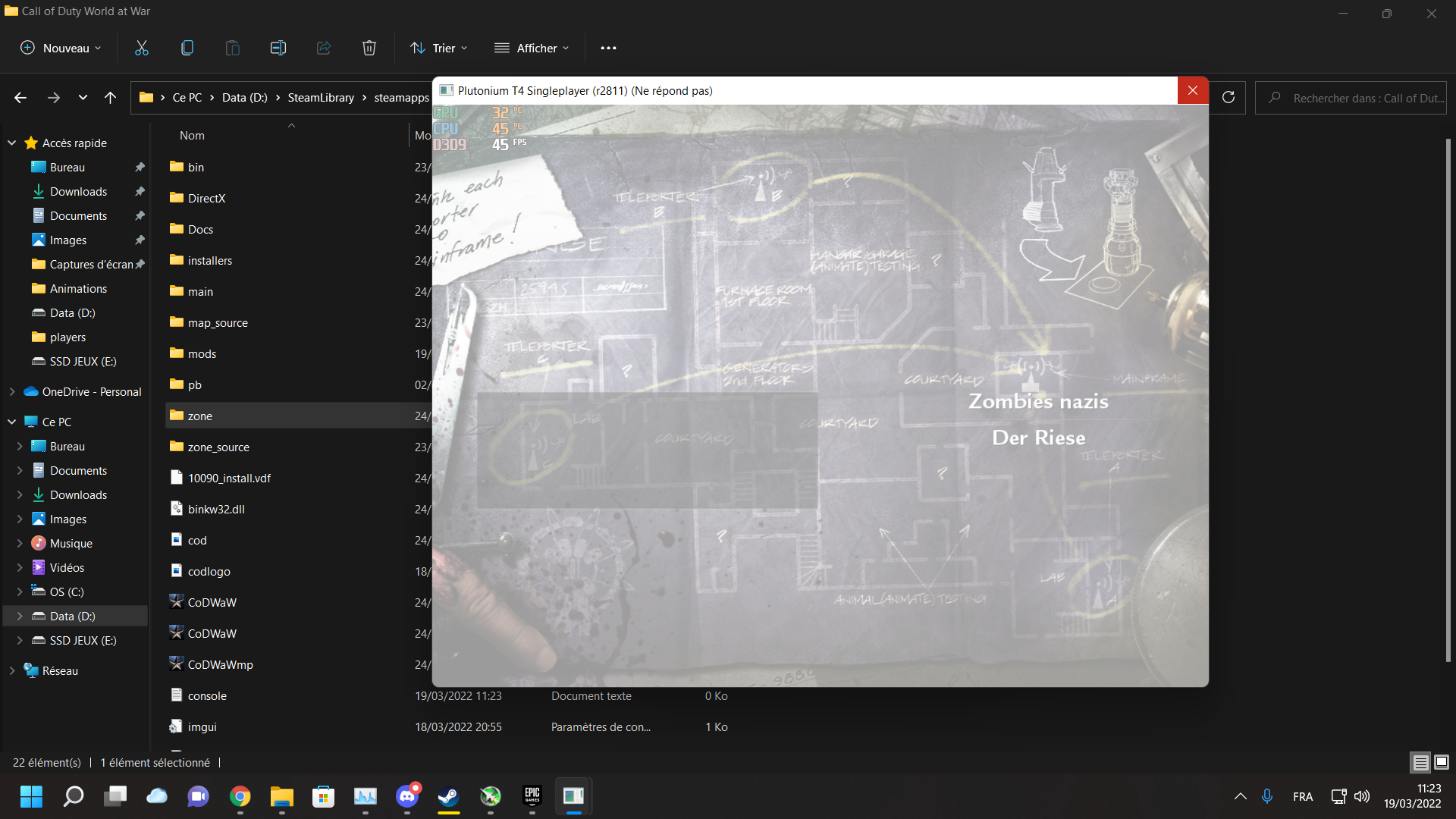
Task: Click Der Riese in Plutonium window
Action: [1039, 438]
